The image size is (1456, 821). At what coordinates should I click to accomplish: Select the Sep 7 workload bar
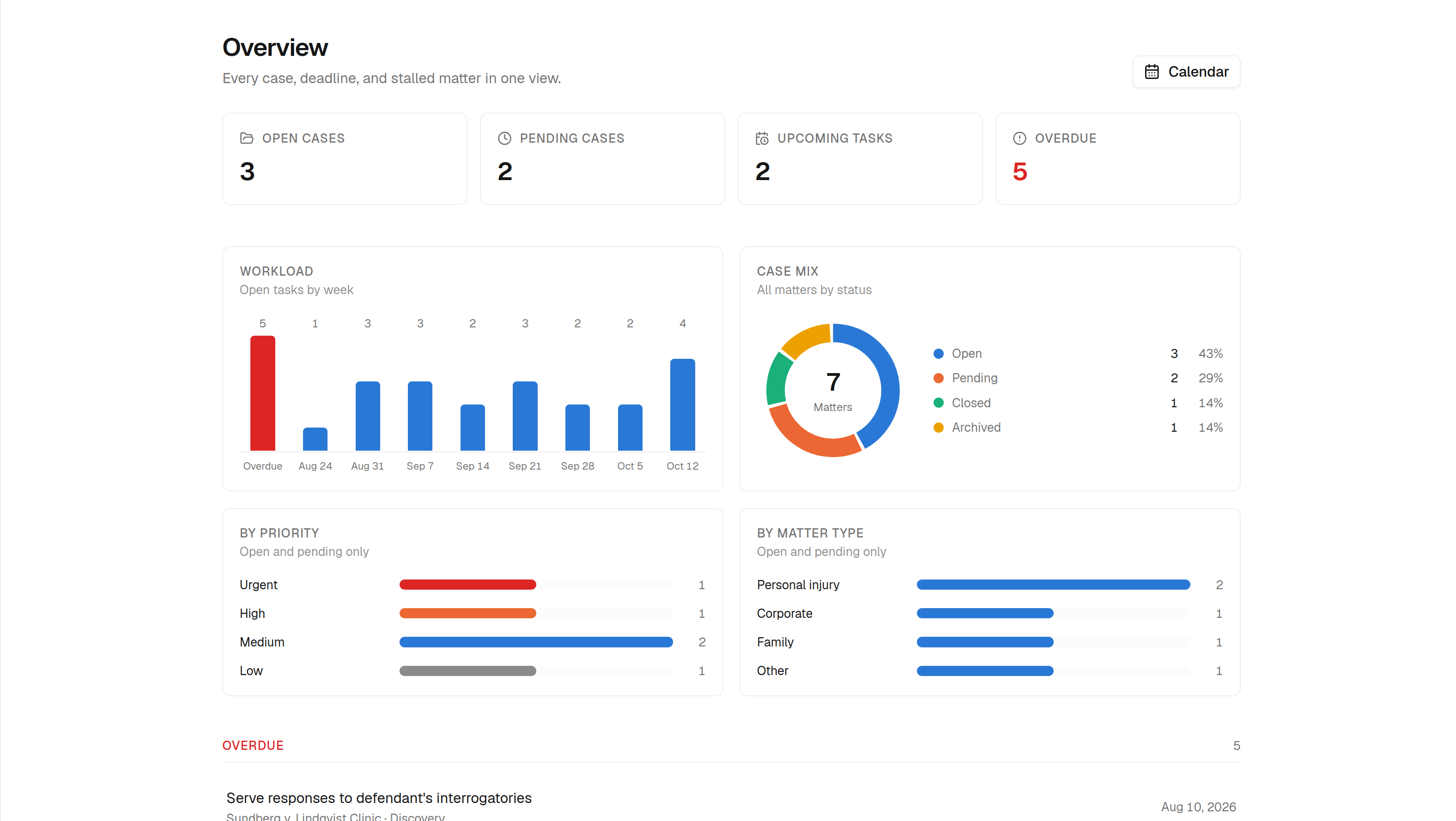(x=420, y=416)
